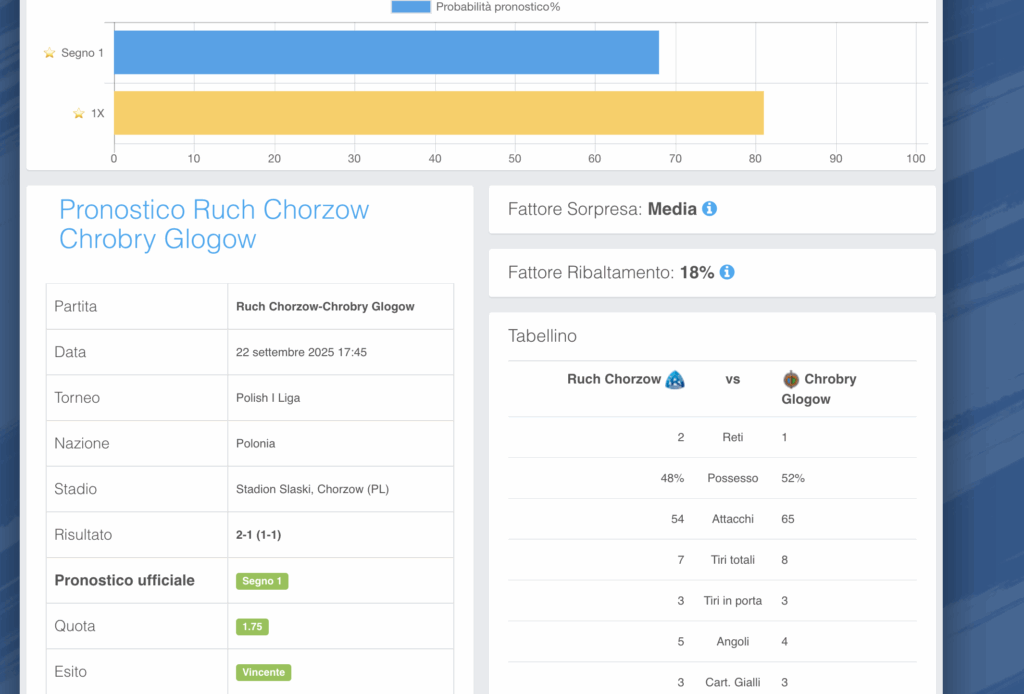Select the date 22 settembre 2025 17:45
This screenshot has height=694, width=1024.
click(301, 352)
